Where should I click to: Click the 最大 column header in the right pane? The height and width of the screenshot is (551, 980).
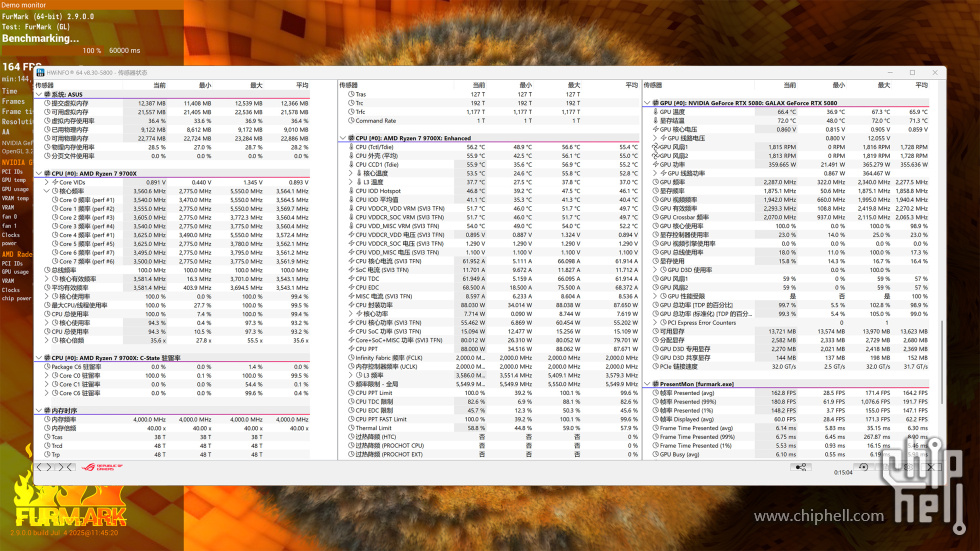click(882, 85)
